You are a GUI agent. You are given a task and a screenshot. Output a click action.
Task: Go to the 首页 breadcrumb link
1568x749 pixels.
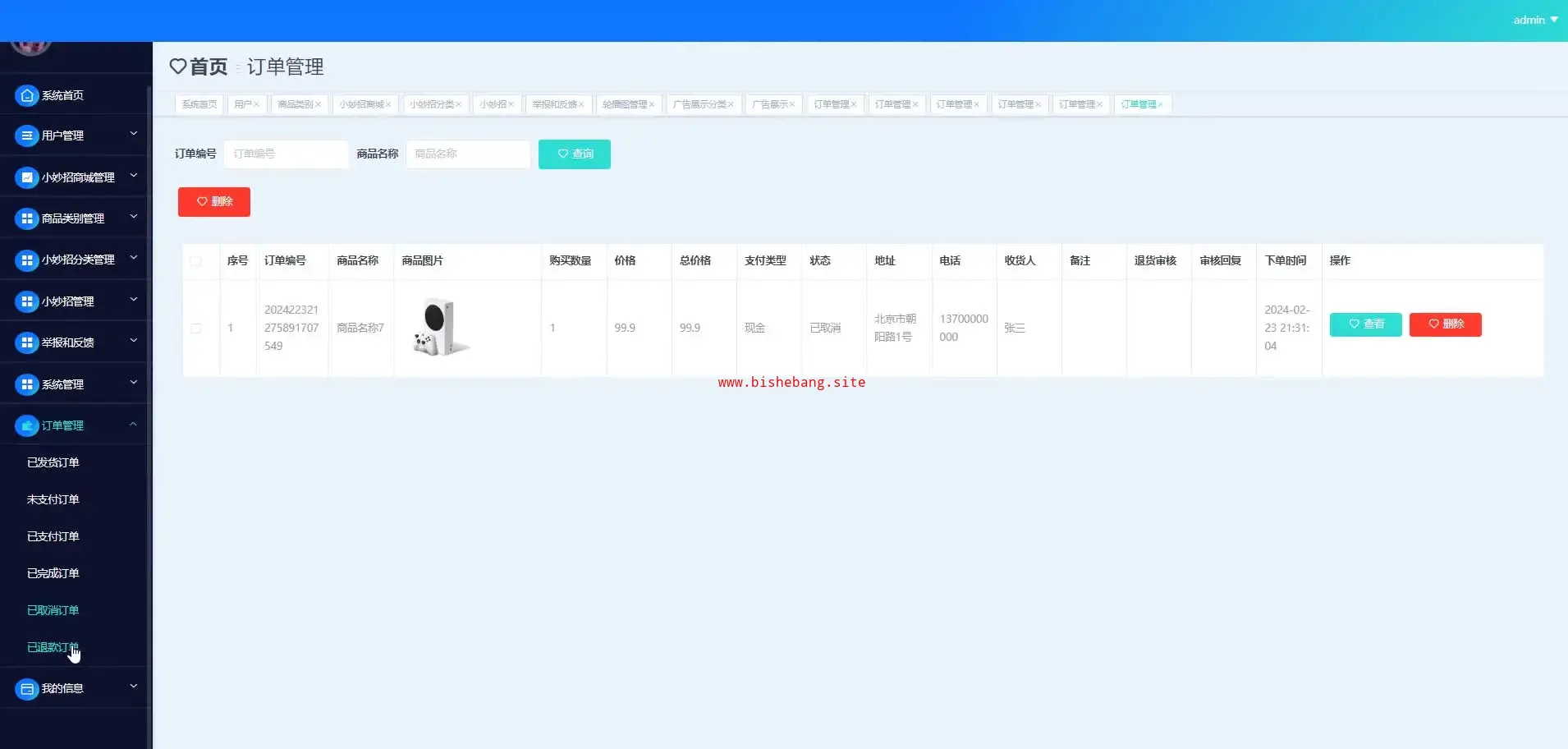[x=209, y=67]
